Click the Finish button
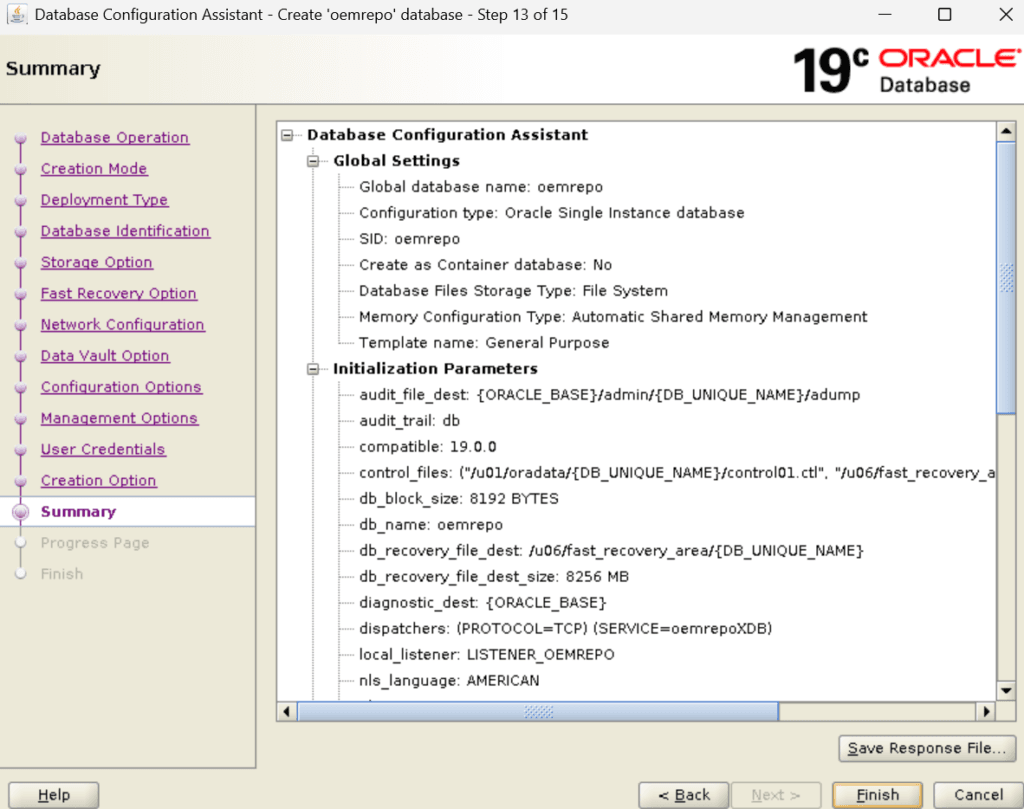 tap(877, 795)
